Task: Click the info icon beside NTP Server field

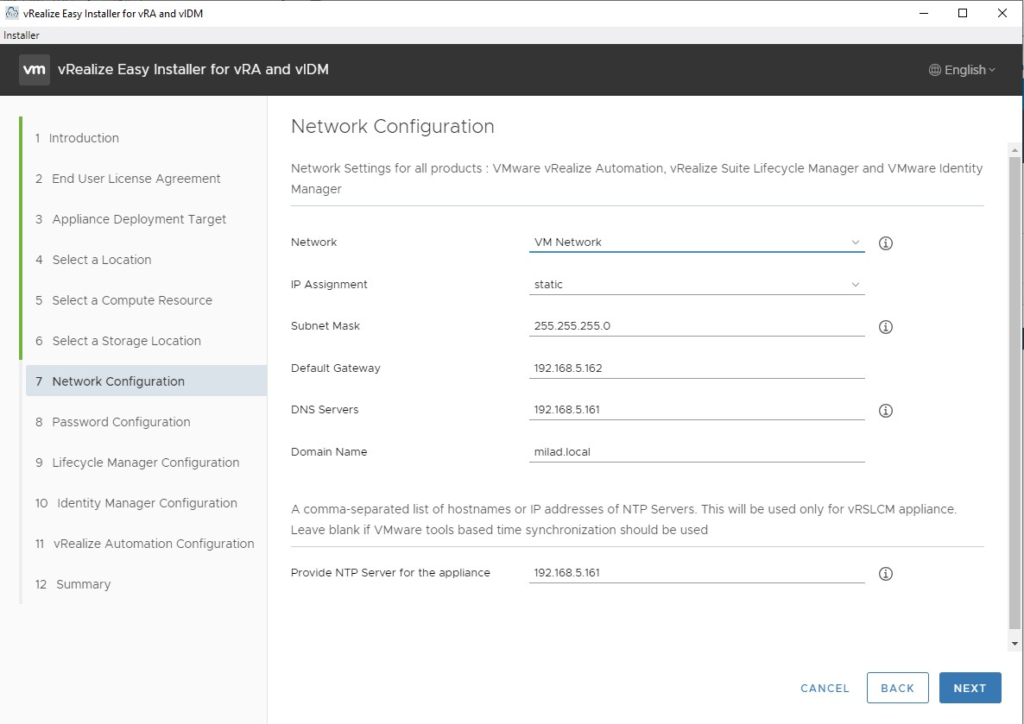Action: (x=886, y=574)
